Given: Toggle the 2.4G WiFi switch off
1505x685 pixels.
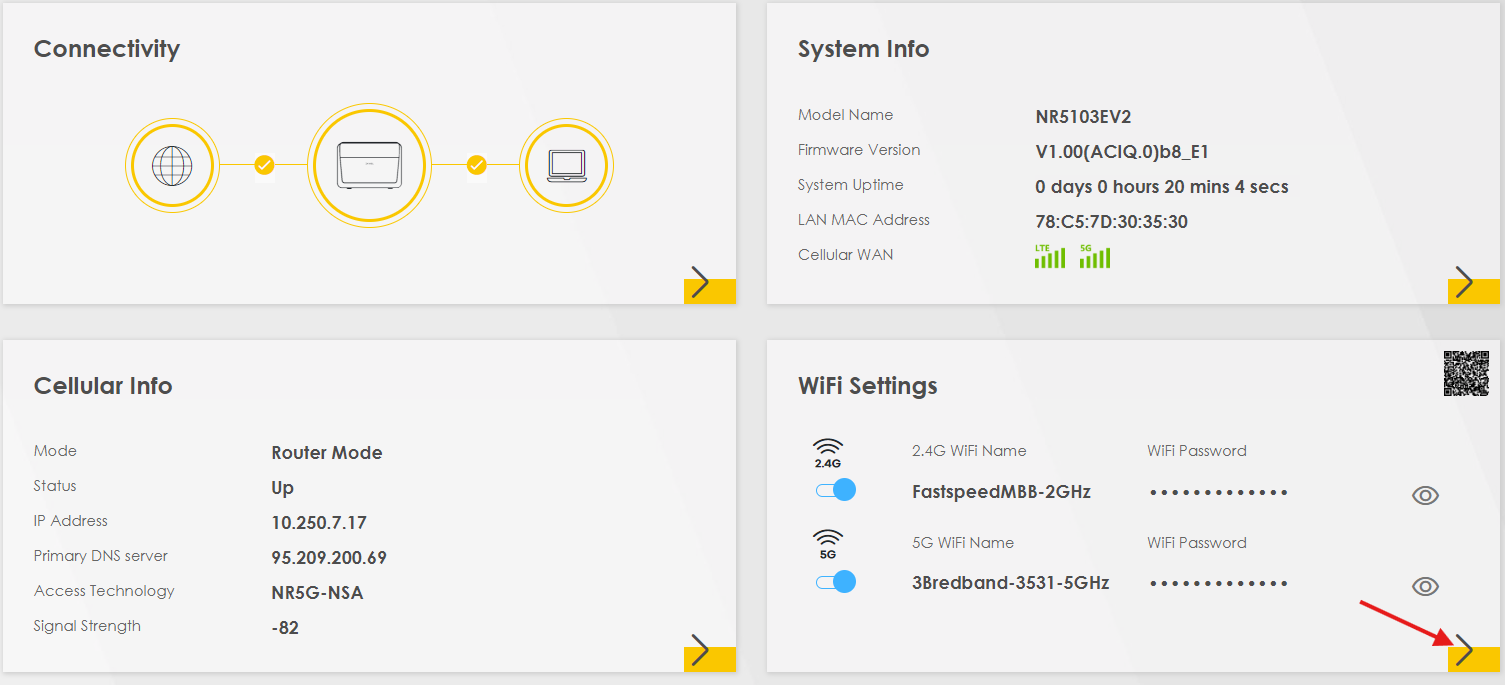Looking at the screenshot, I should click(836, 490).
